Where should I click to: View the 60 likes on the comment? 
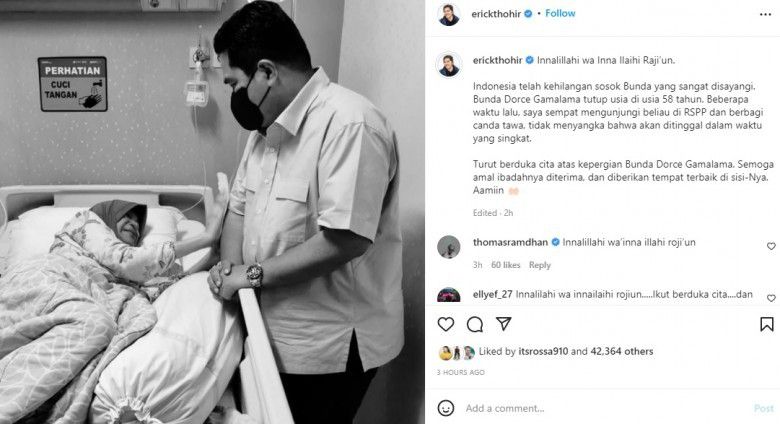pyautogui.click(x=505, y=265)
